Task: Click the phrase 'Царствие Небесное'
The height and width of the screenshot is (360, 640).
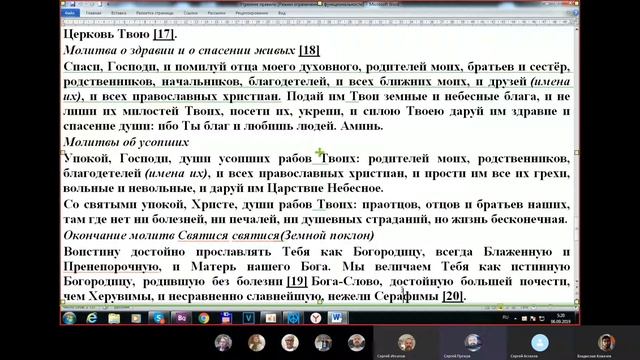Action: pyautogui.click(x=325, y=188)
